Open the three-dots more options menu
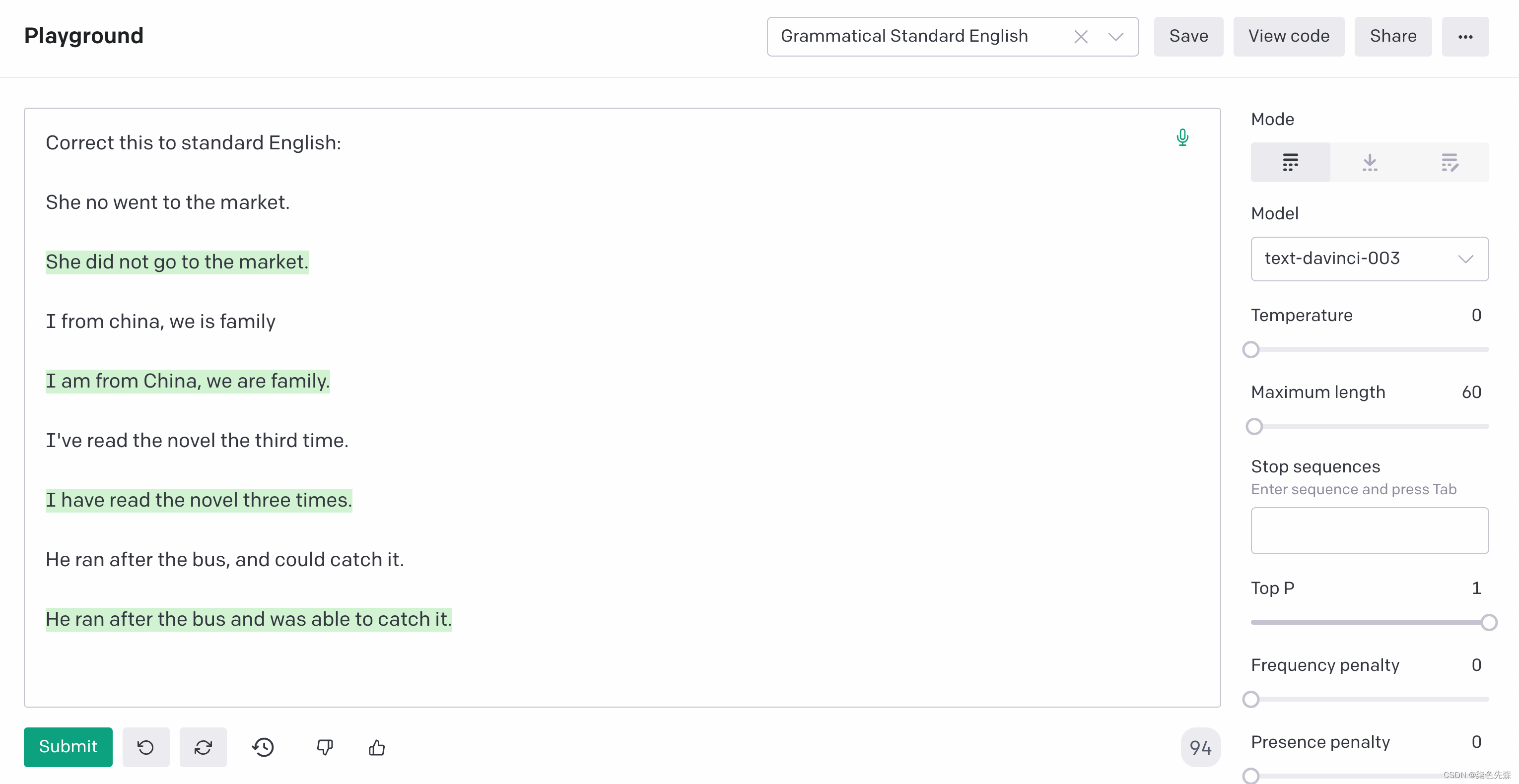This screenshot has width=1519, height=784. (x=1465, y=37)
